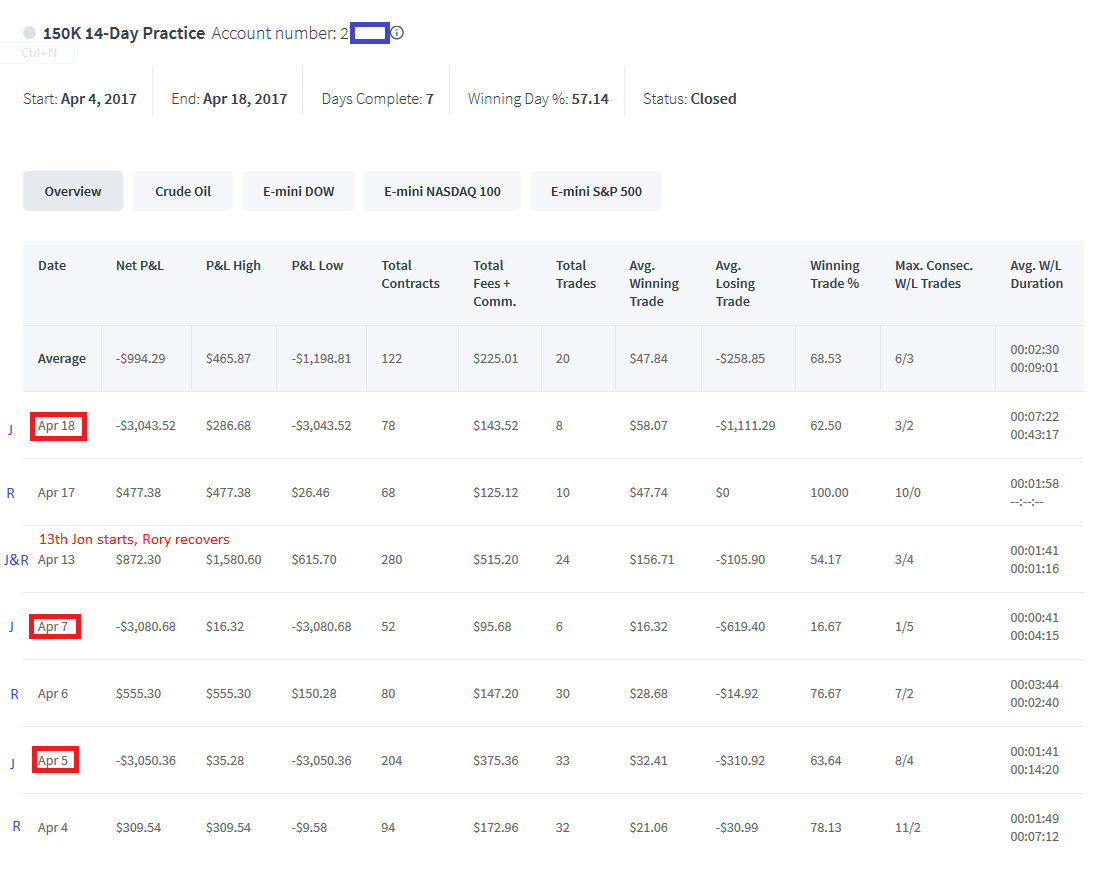The width and height of the screenshot is (1105, 882).
Task: Click Net P&L value -$3,080.68 for Apr 7
Action: (146, 626)
